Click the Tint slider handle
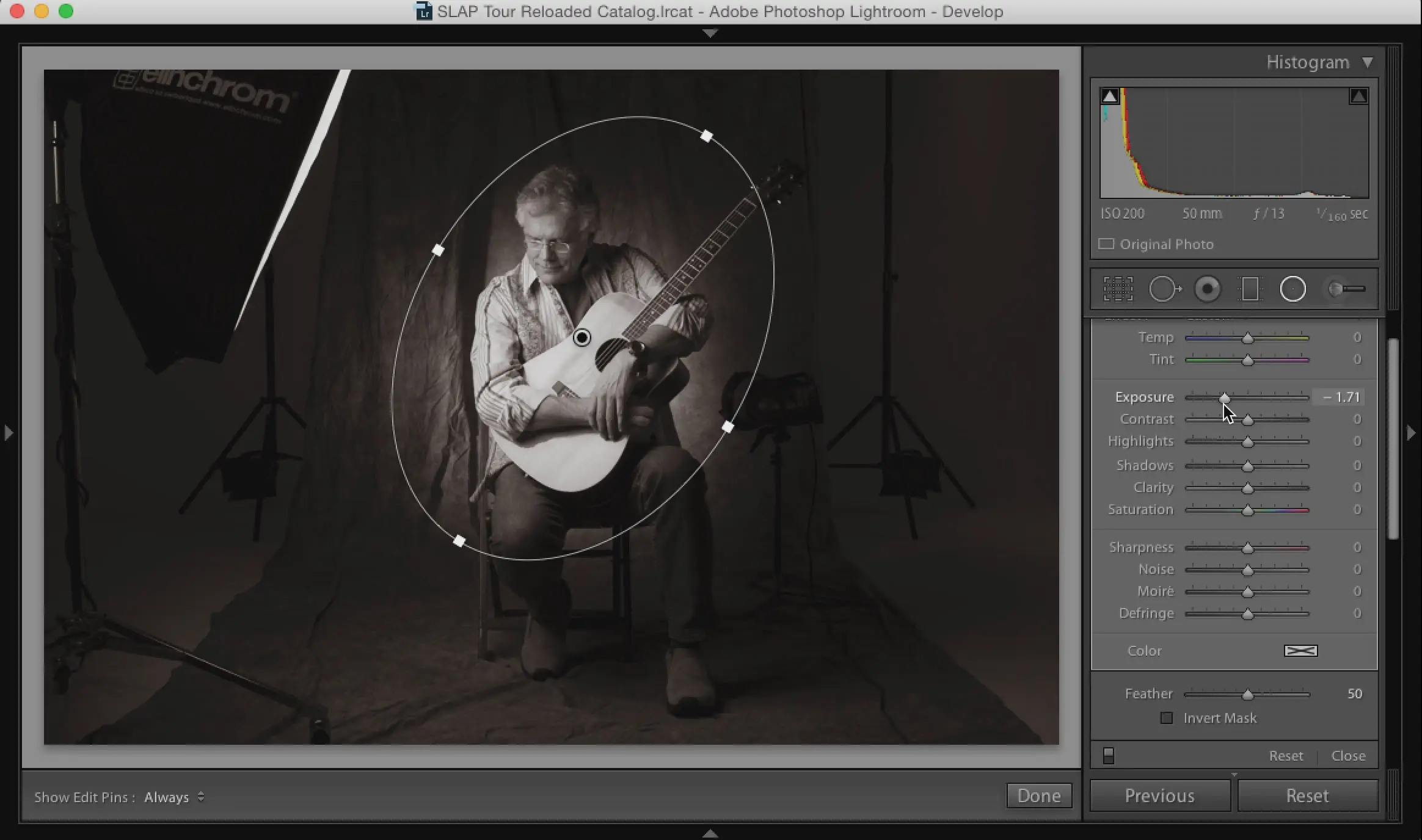This screenshot has width=1422, height=840. 1248,360
